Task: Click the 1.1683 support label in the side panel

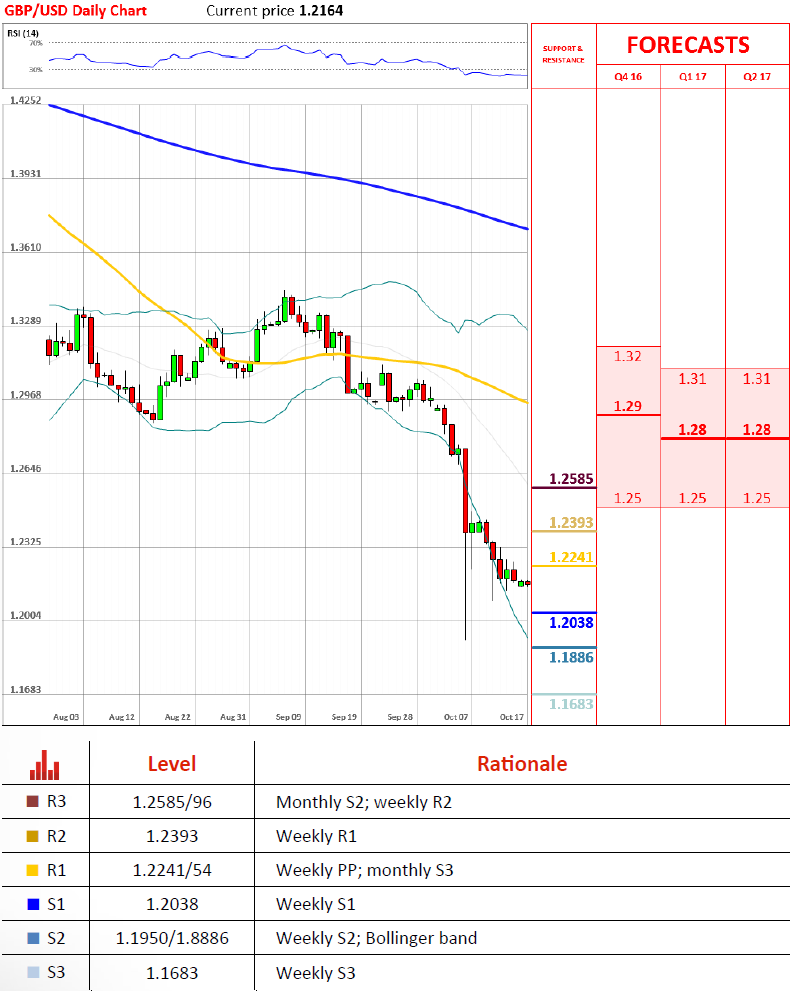Action: click(x=571, y=705)
